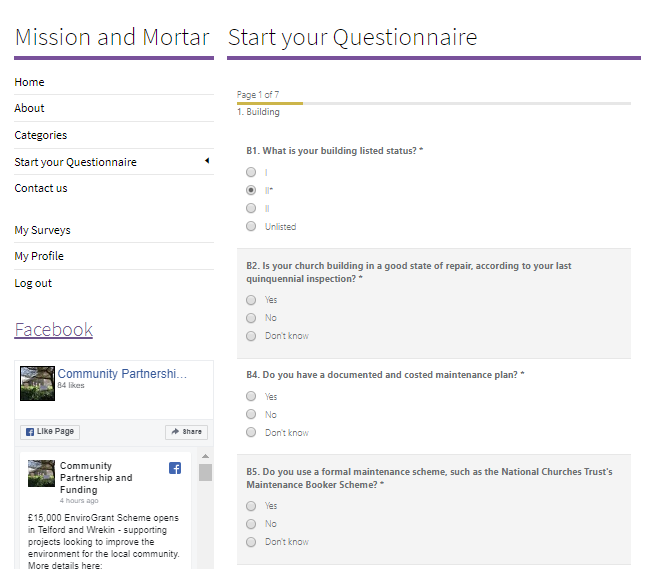662x569 pixels.
Task: Go to Categories in sidebar
Action: click(x=41, y=135)
